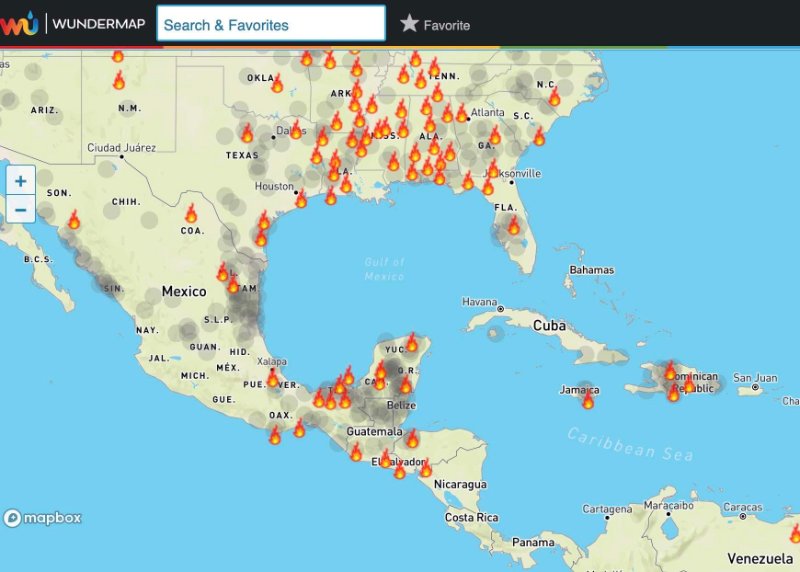Click the Cartagena city label
The width and height of the screenshot is (800, 572).
tap(607, 509)
